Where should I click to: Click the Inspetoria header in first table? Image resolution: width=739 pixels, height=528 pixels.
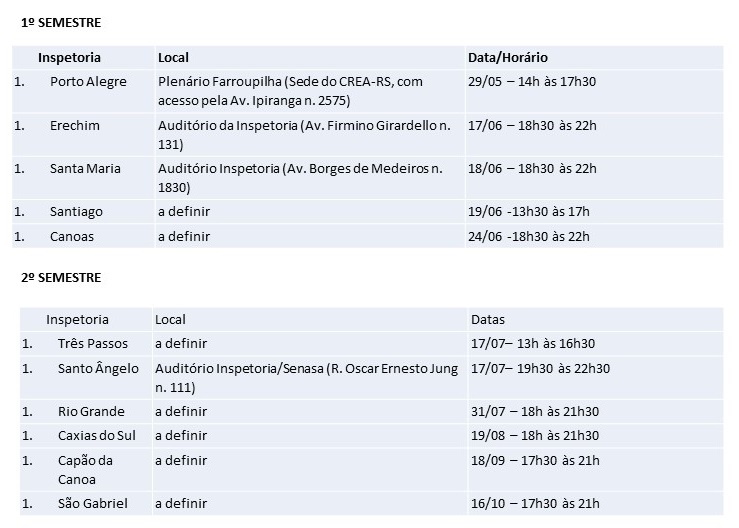[69, 58]
